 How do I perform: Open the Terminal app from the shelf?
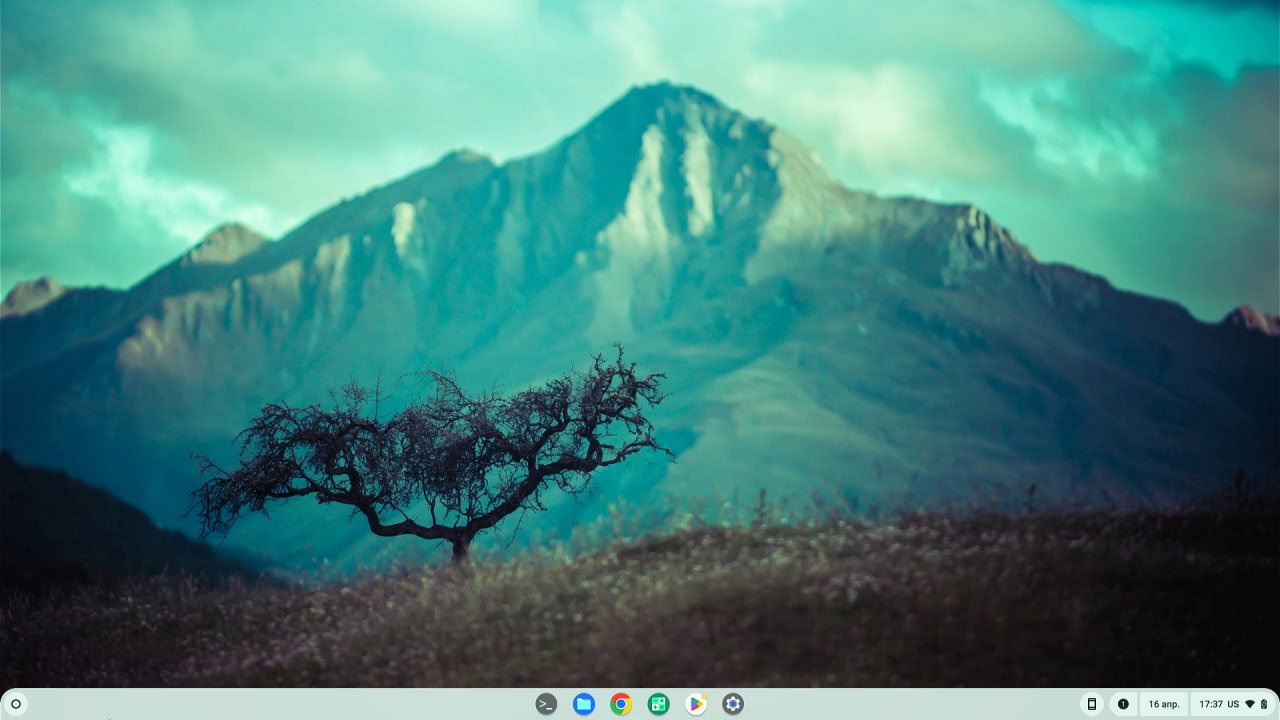coord(546,704)
